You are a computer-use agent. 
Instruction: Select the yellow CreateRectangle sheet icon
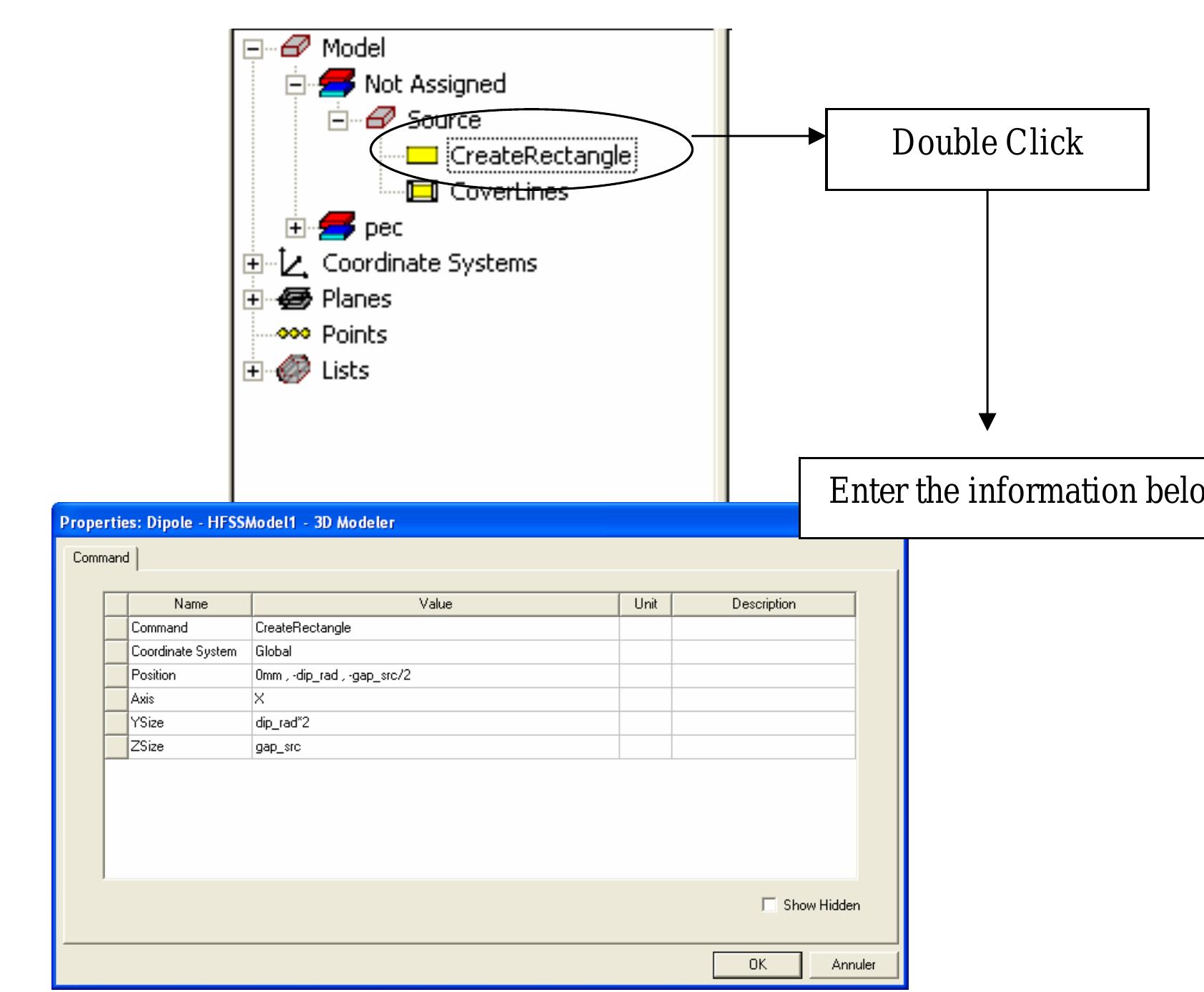click(422, 154)
